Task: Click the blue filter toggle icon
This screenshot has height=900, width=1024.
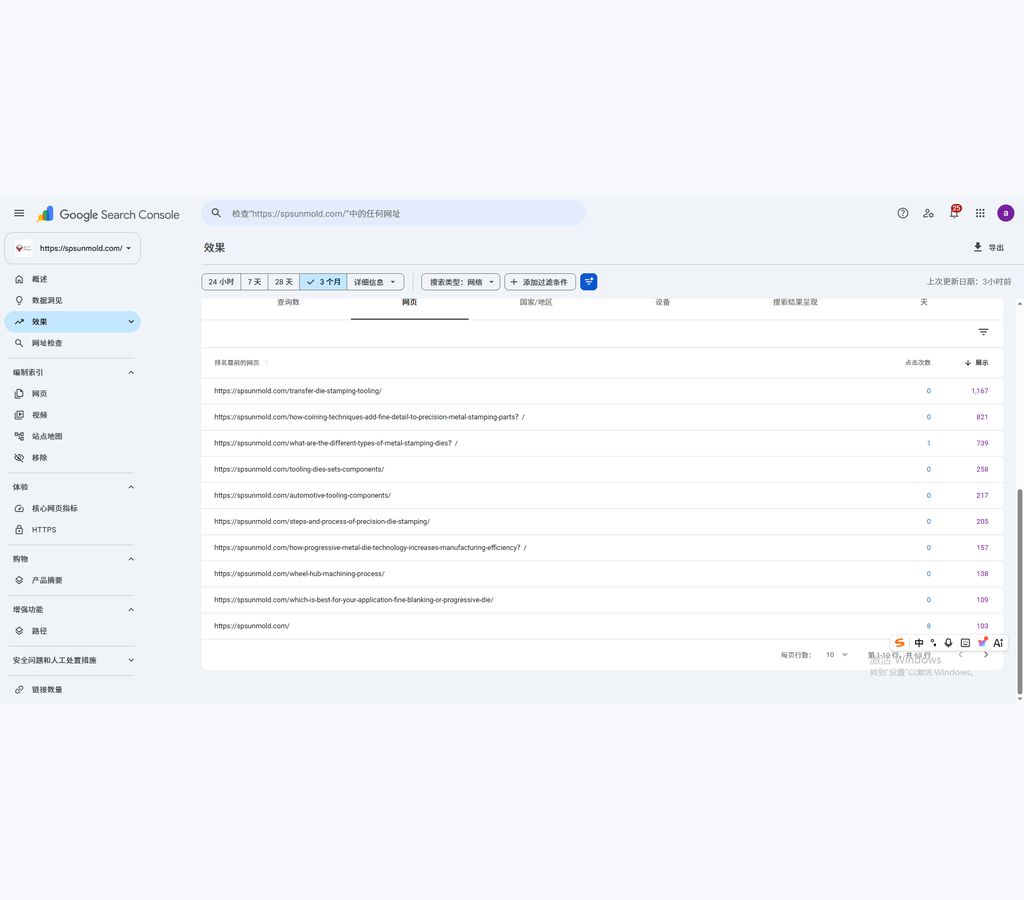Action: [588, 281]
